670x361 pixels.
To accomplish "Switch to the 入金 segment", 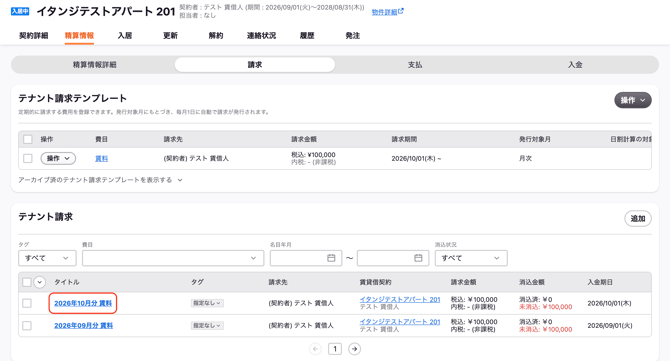I will point(575,65).
